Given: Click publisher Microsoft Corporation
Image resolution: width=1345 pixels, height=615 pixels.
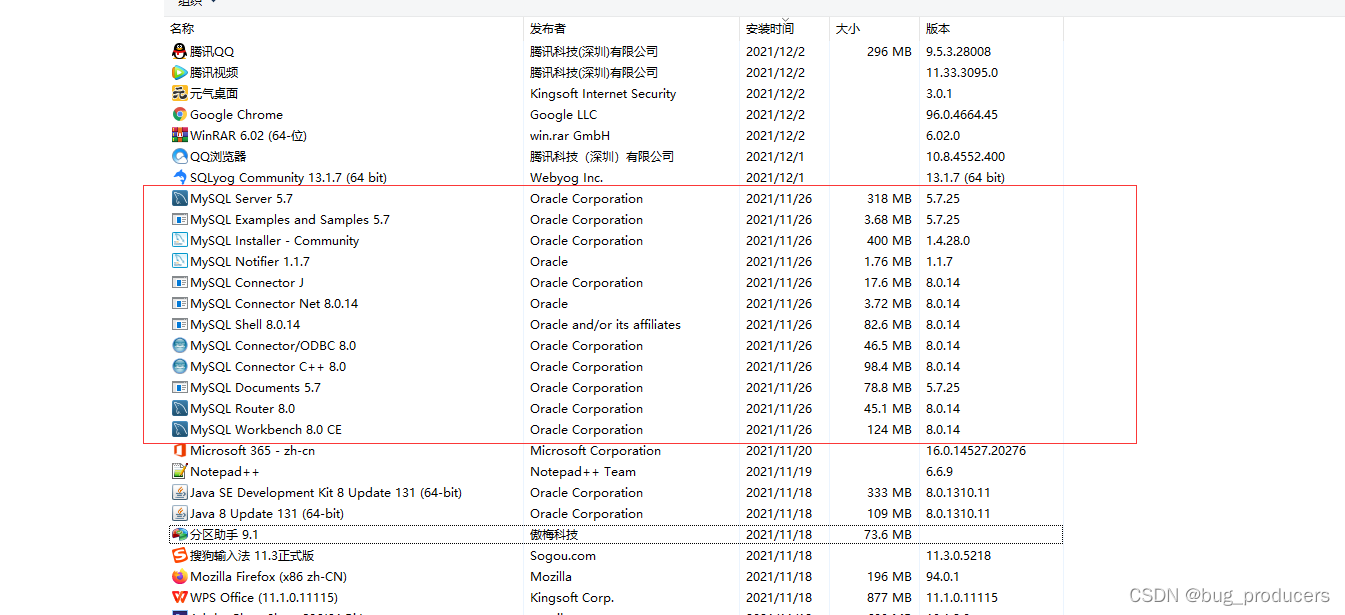Looking at the screenshot, I should 596,450.
